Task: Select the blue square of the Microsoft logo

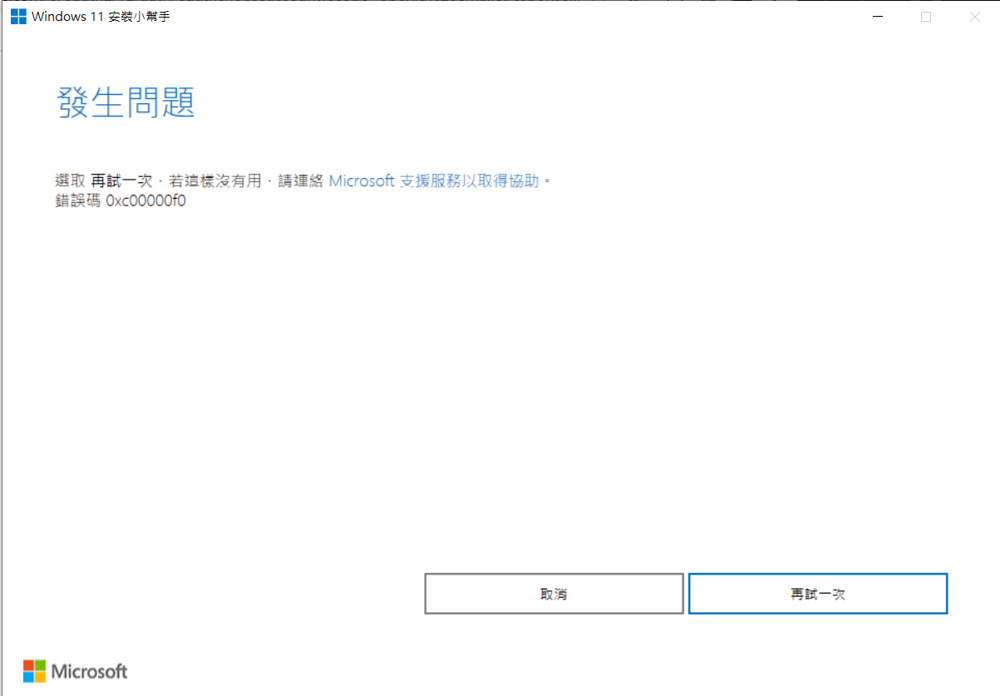Action: [x=29, y=675]
